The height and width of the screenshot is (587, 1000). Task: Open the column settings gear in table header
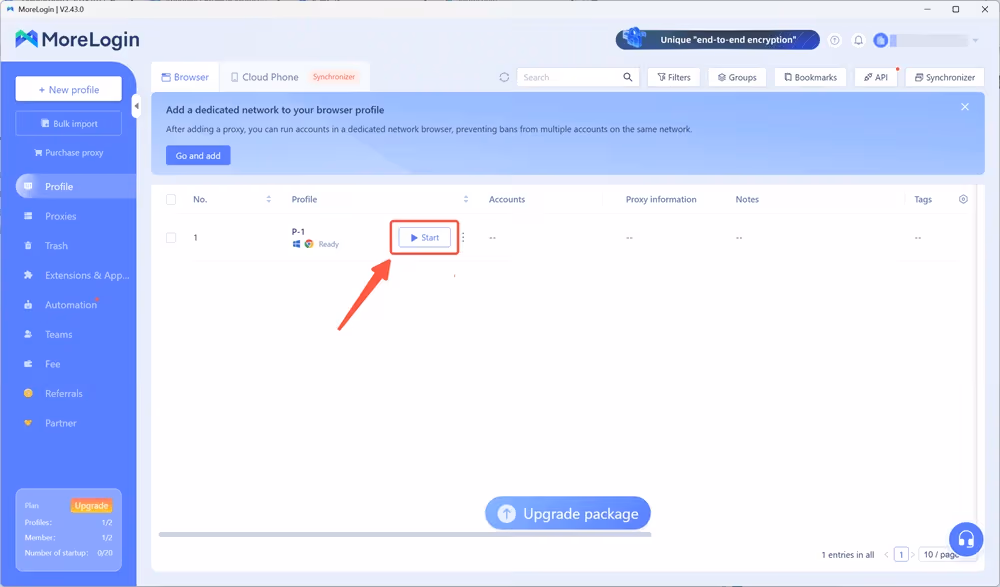(963, 199)
